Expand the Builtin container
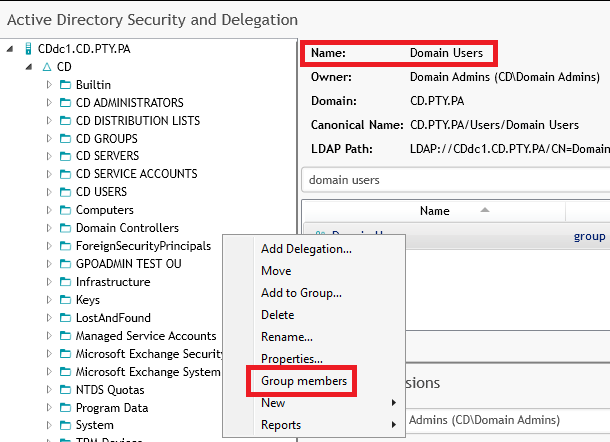Viewport: 610px width, 442px height. pyautogui.click(x=49, y=84)
